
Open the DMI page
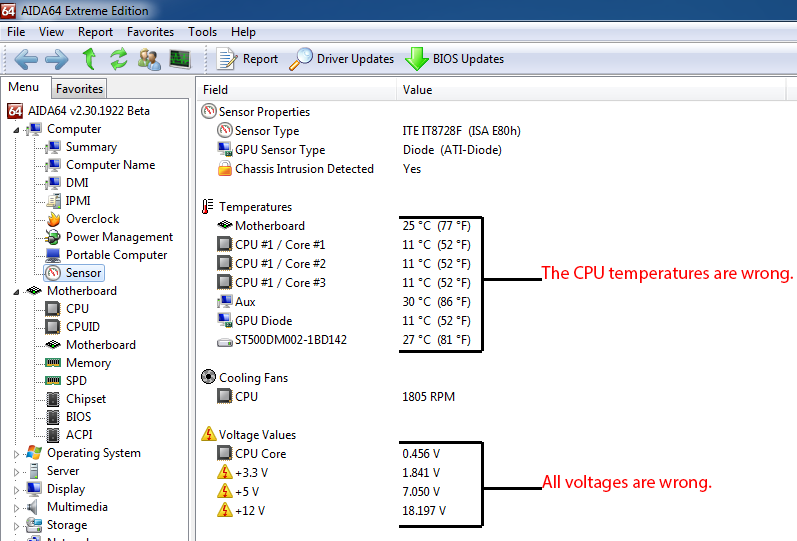click(x=67, y=183)
